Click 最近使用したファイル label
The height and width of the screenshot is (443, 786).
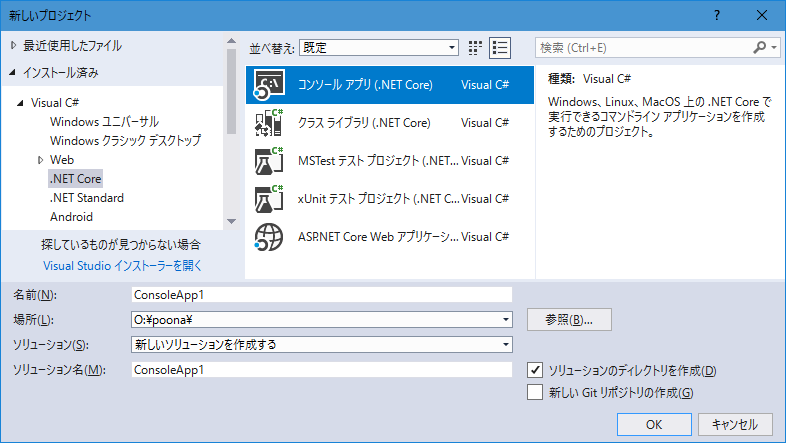(x=72, y=46)
